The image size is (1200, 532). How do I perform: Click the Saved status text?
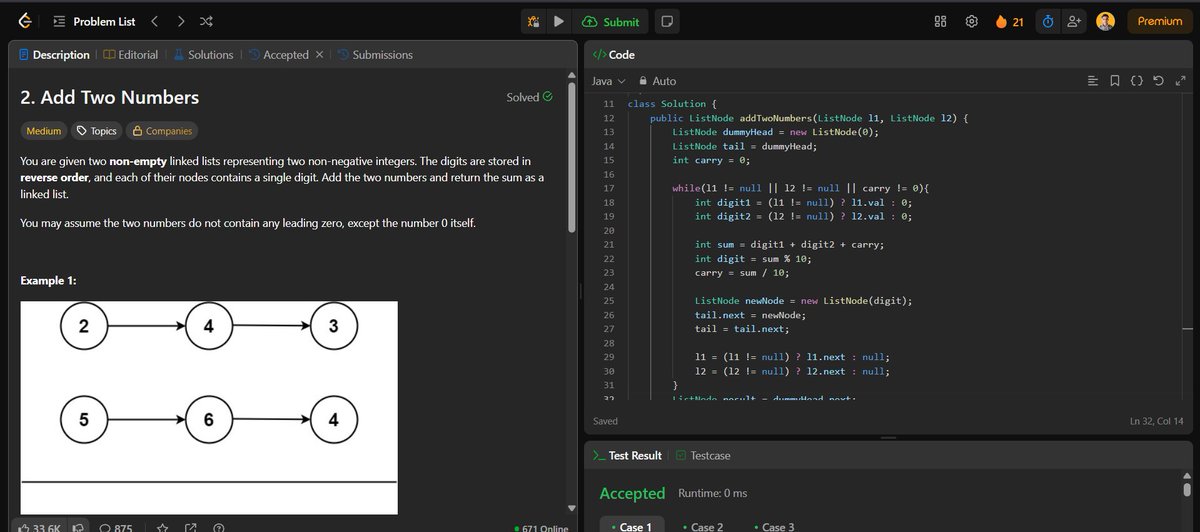(605, 421)
